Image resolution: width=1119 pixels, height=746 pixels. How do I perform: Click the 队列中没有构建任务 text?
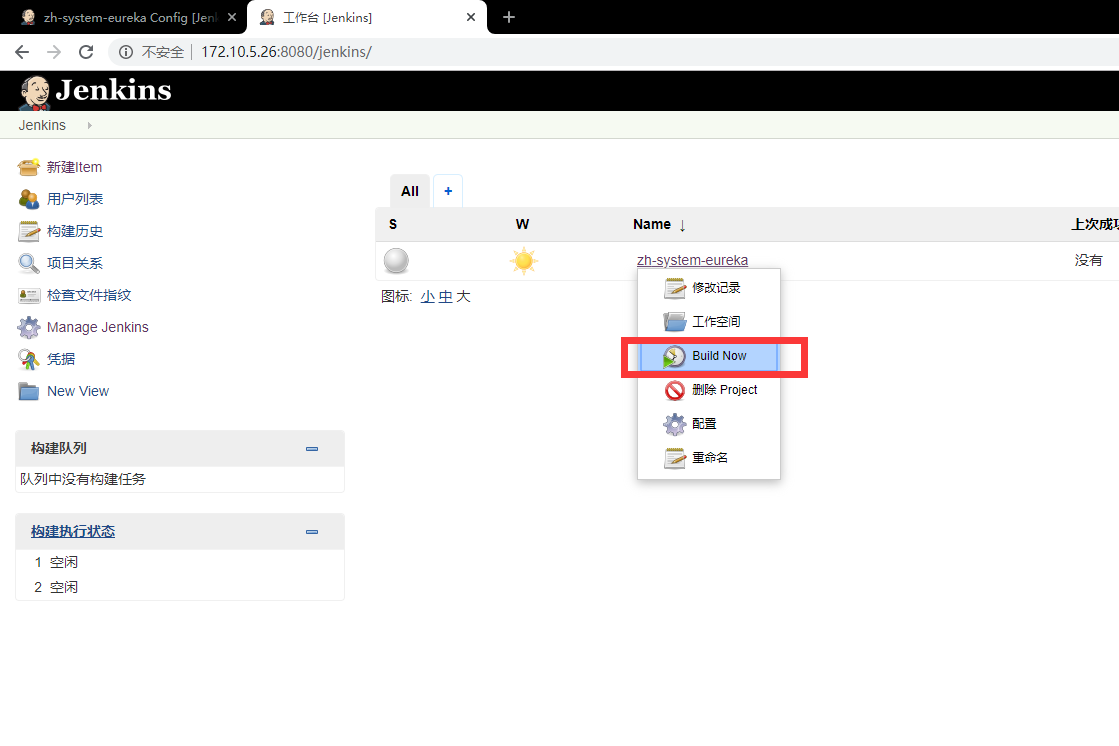pos(83,480)
